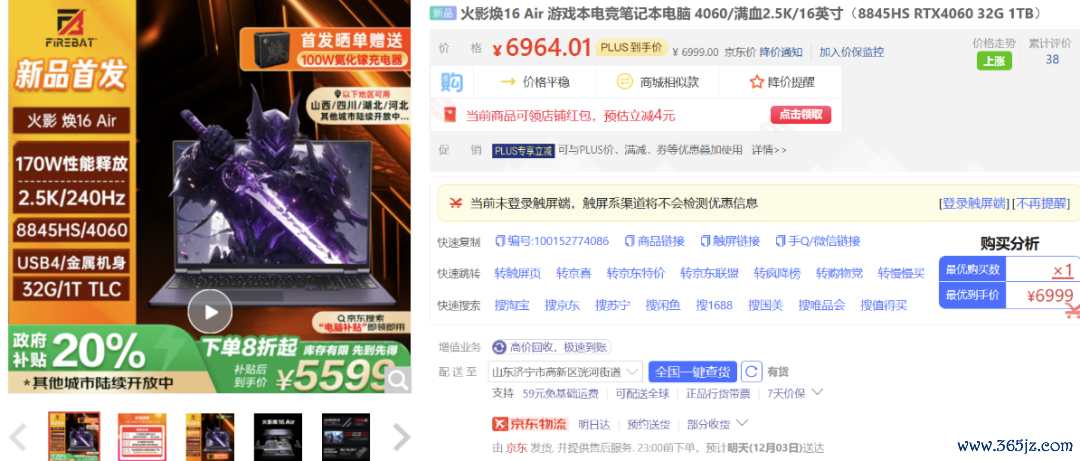Image resolution: width=1080 pixels, height=461 pixels.
Task: Click the 转京东特价 link
Action: (636, 274)
